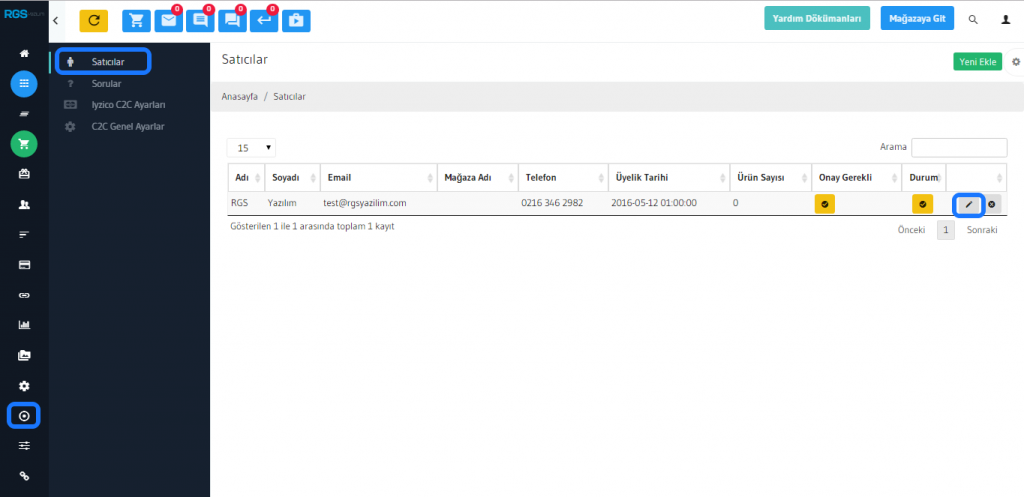
Task: Click the Yeni Ekle button
Action: (977, 62)
